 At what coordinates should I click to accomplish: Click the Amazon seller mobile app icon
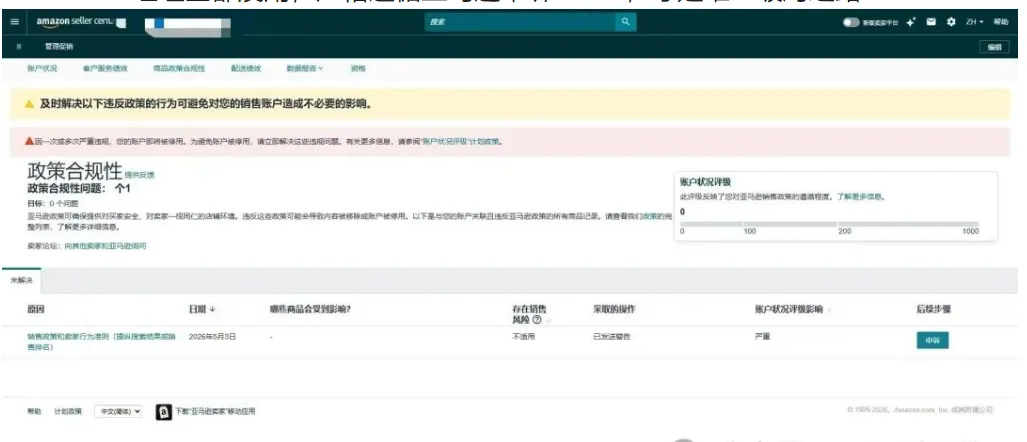tap(164, 411)
